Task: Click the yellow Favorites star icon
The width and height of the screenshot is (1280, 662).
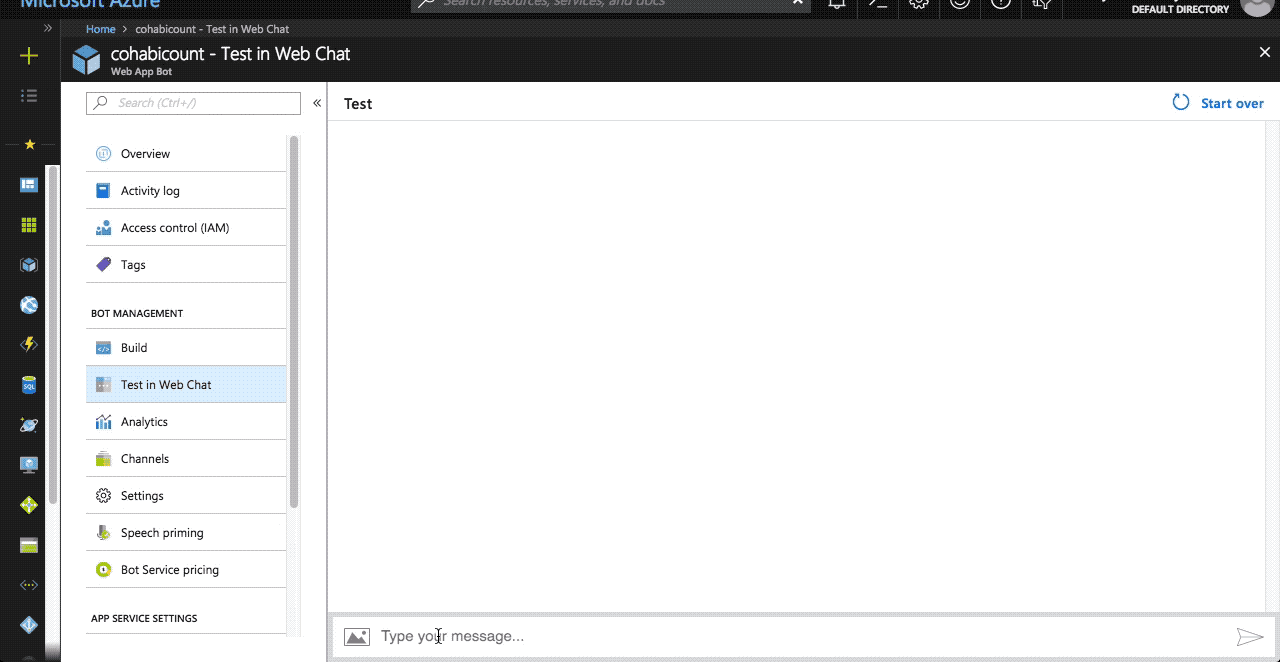Action: coord(29,145)
